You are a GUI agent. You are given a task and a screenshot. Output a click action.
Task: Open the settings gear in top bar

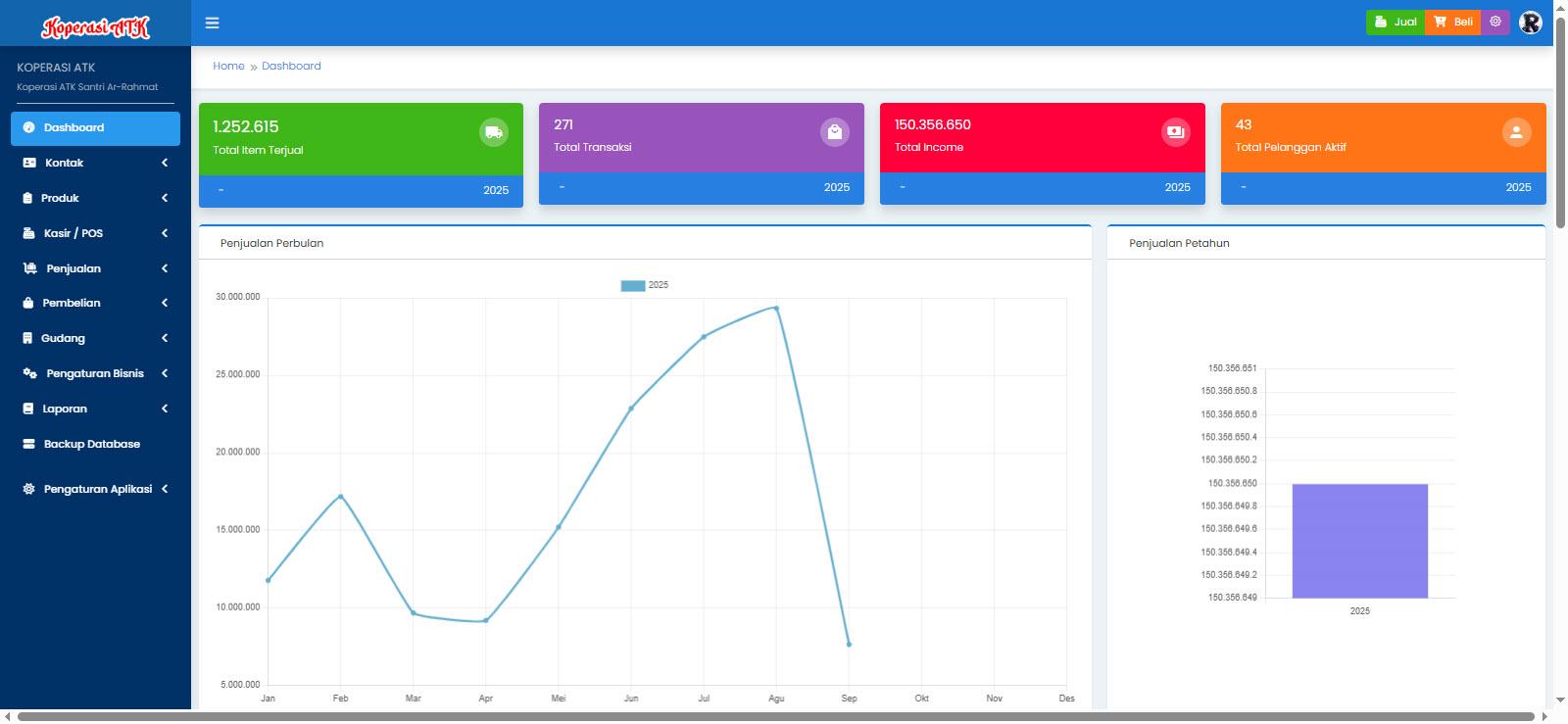tap(1495, 22)
